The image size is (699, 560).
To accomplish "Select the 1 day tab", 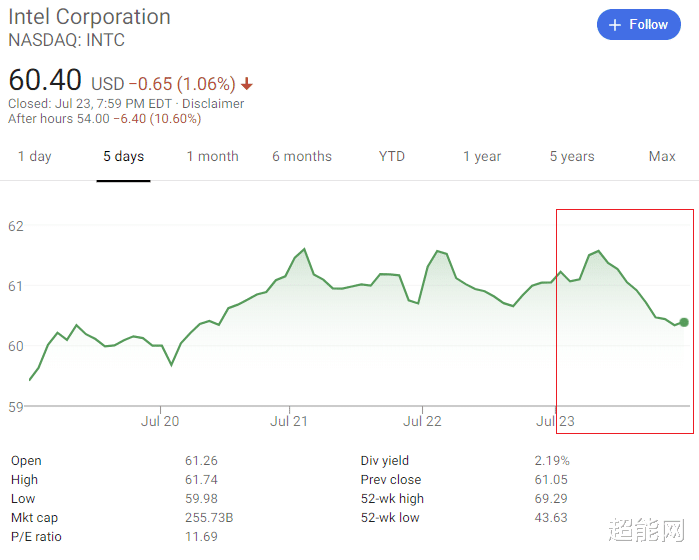I will point(34,156).
